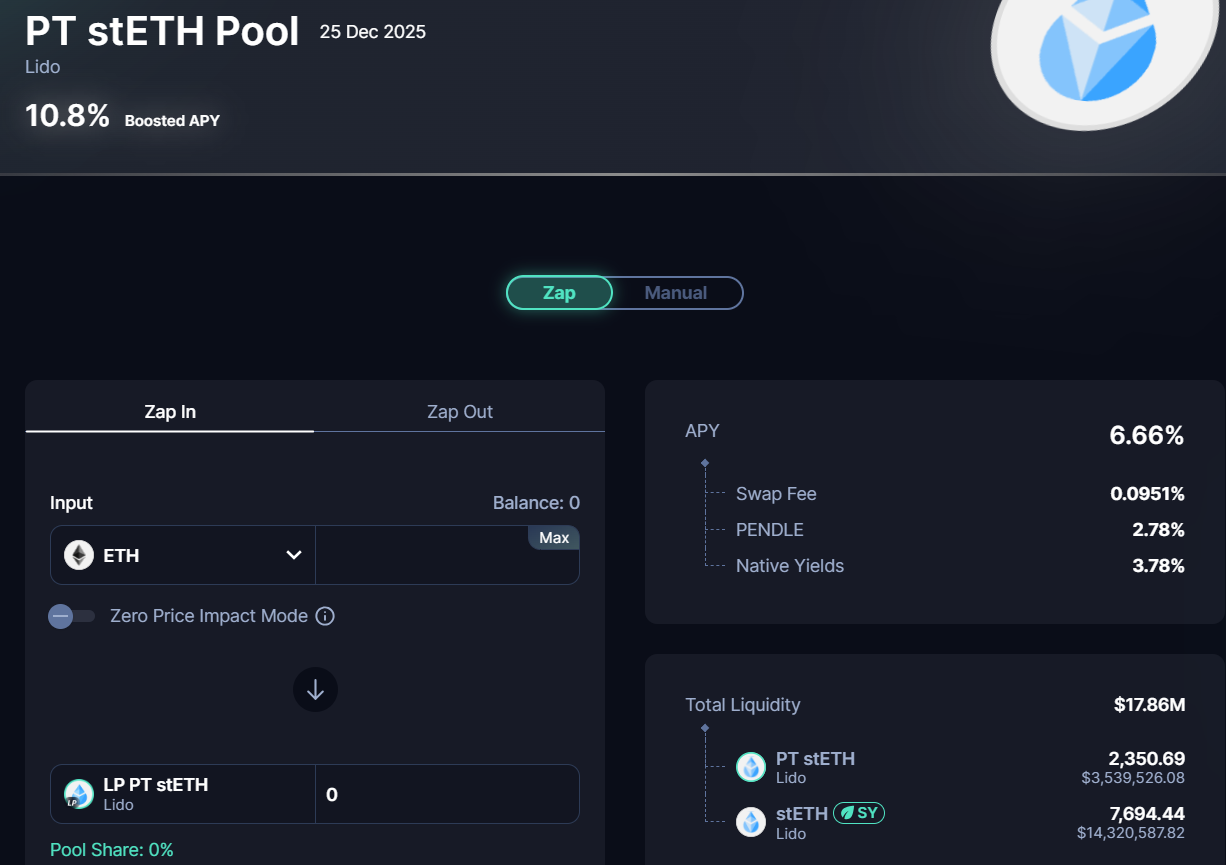
Task: Click the LP PT stETH token icon
Action: click(x=78, y=794)
